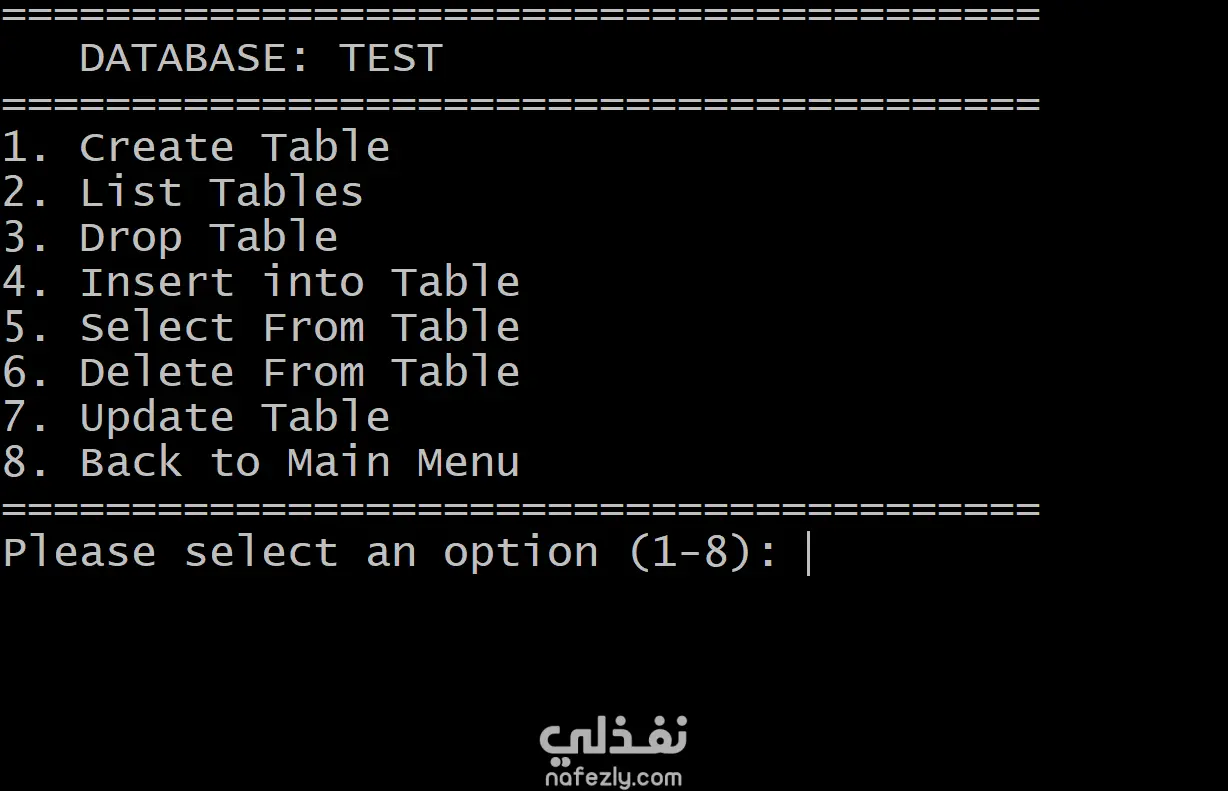Click the separator line below the database header
The image size is (1228, 791).
(x=520, y=103)
